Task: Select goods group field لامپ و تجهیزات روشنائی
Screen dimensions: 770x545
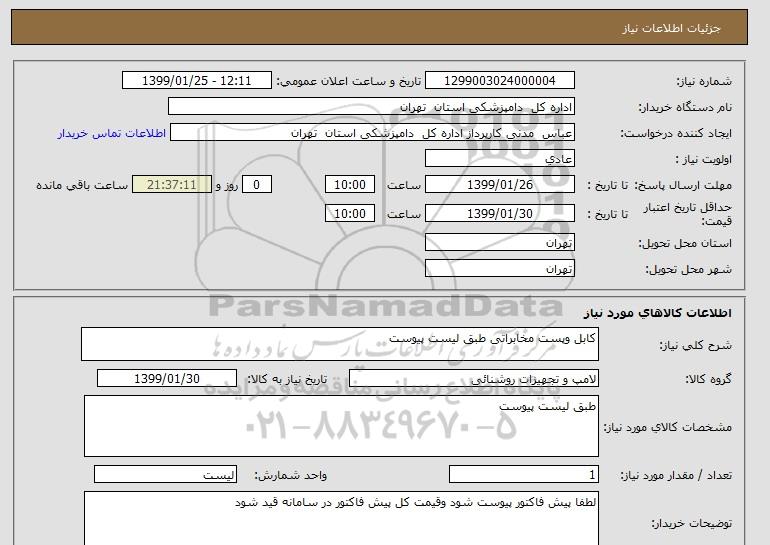Action: coord(473,379)
